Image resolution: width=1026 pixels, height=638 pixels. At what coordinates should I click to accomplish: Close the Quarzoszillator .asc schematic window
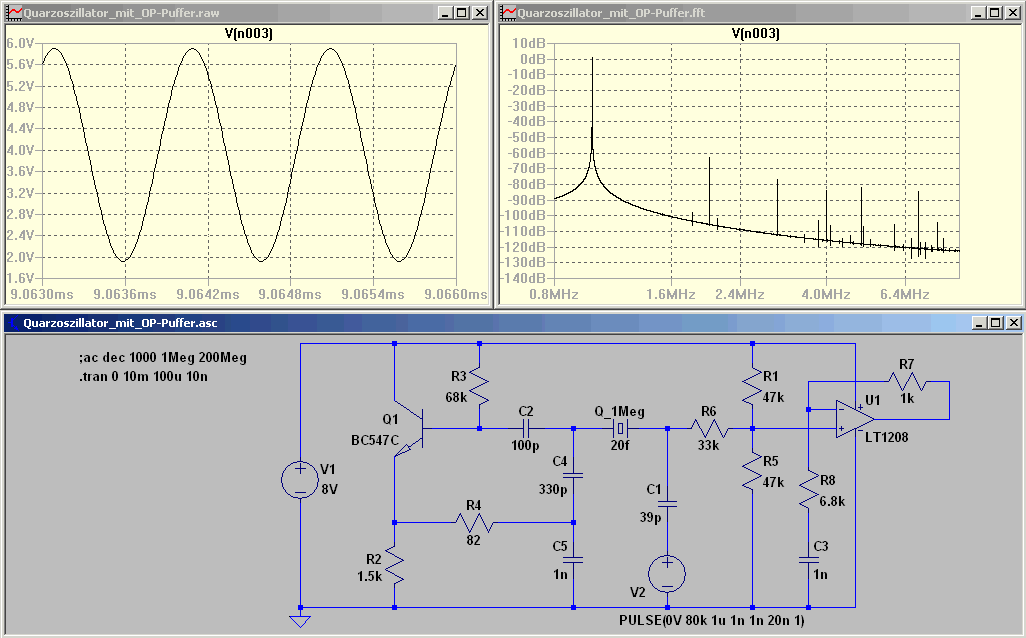point(1014,323)
